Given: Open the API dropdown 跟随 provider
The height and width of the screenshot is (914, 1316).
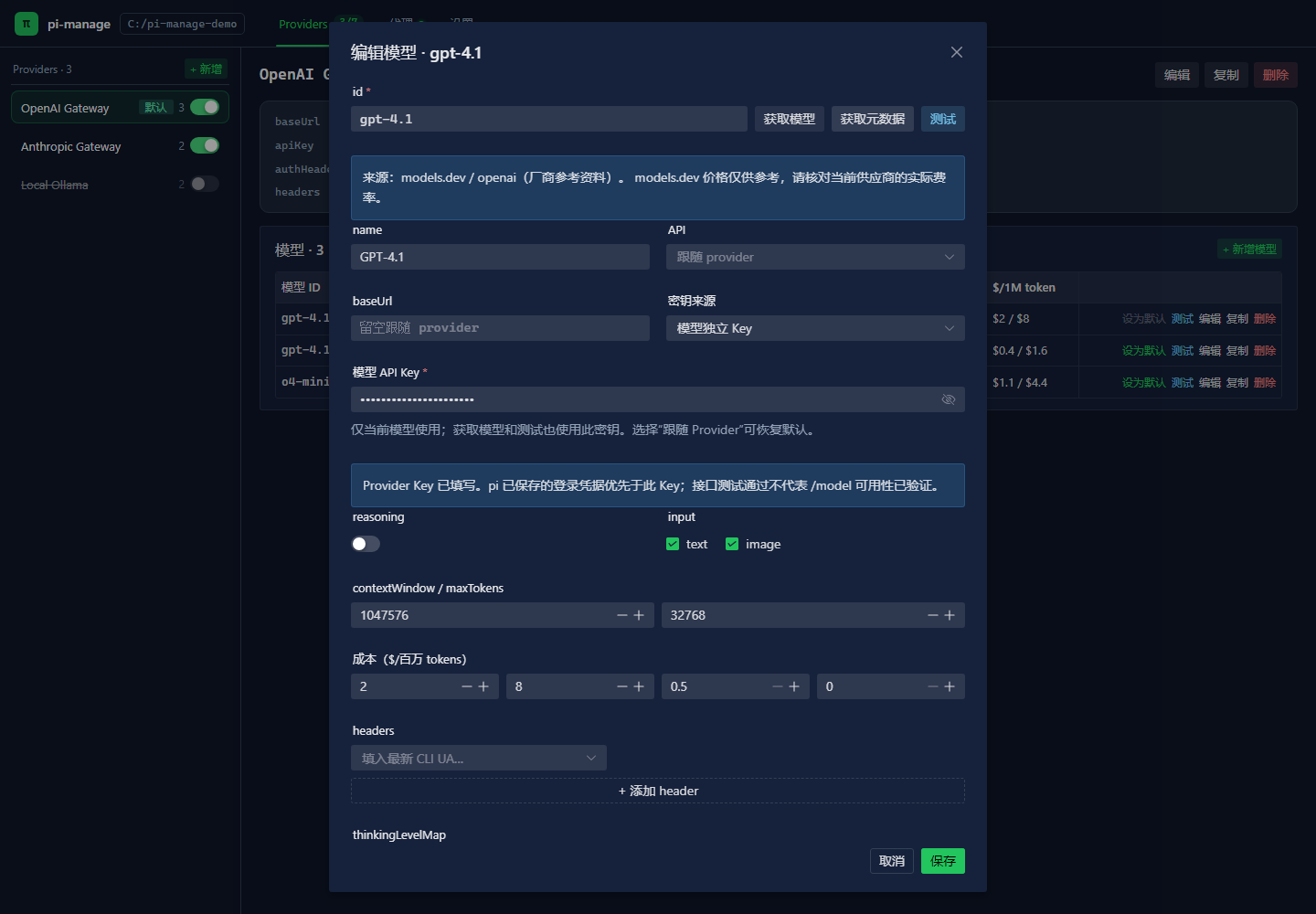Looking at the screenshot, I should click(x=815, y=257).
